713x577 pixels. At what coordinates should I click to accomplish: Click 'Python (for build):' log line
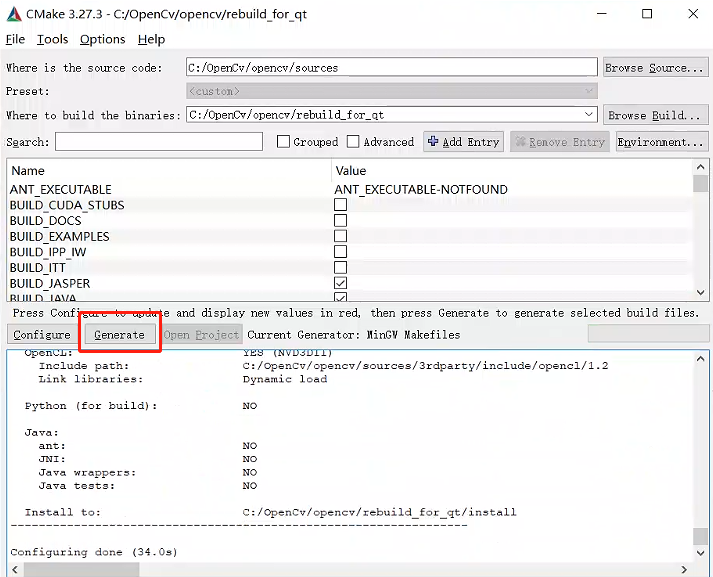91,406
